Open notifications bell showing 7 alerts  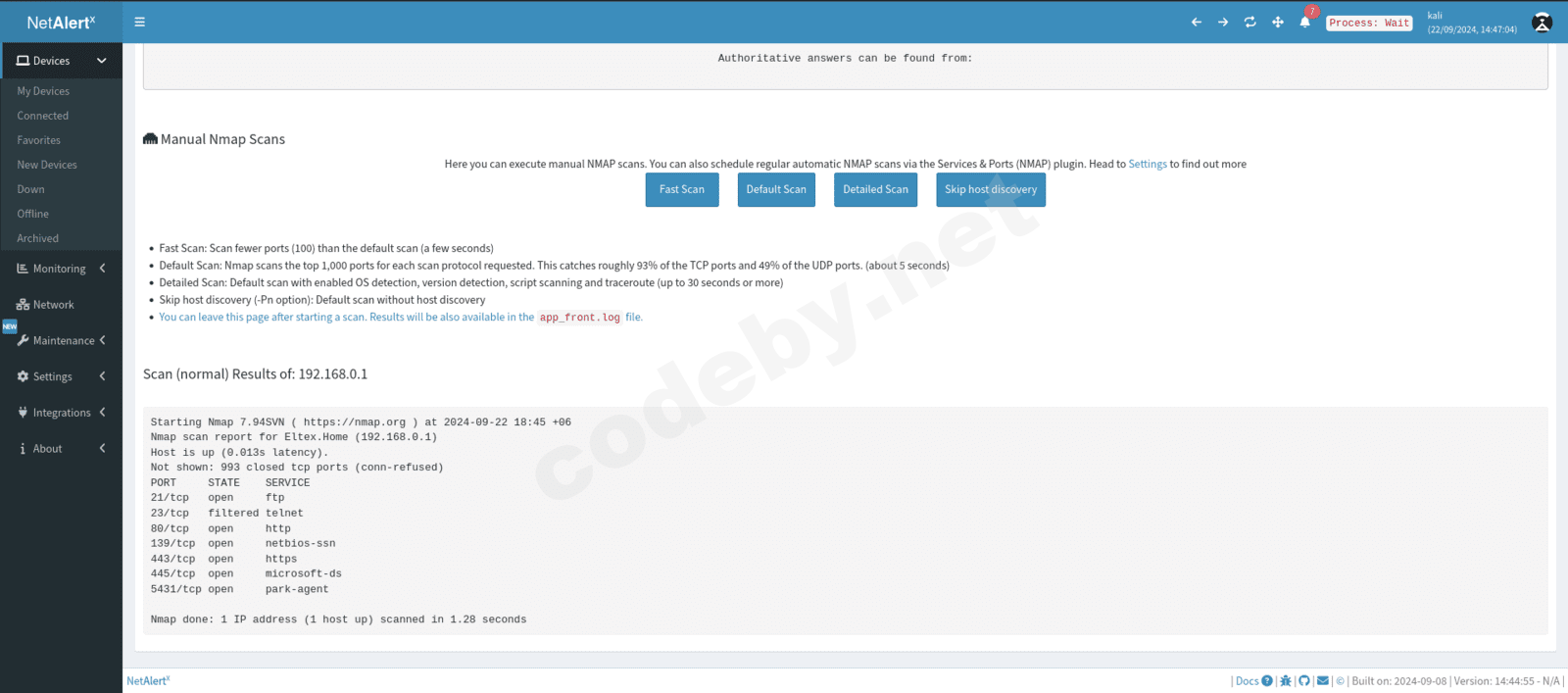(1305, 22)
